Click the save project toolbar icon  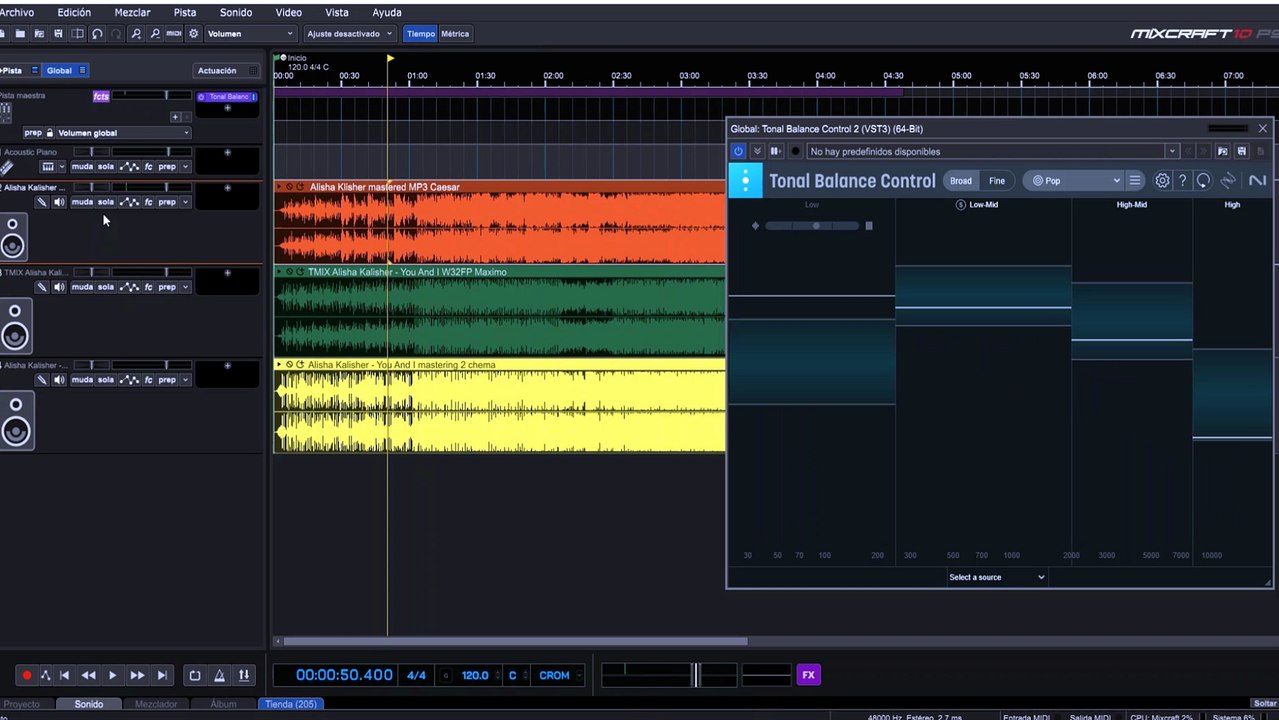click(58, 34)
